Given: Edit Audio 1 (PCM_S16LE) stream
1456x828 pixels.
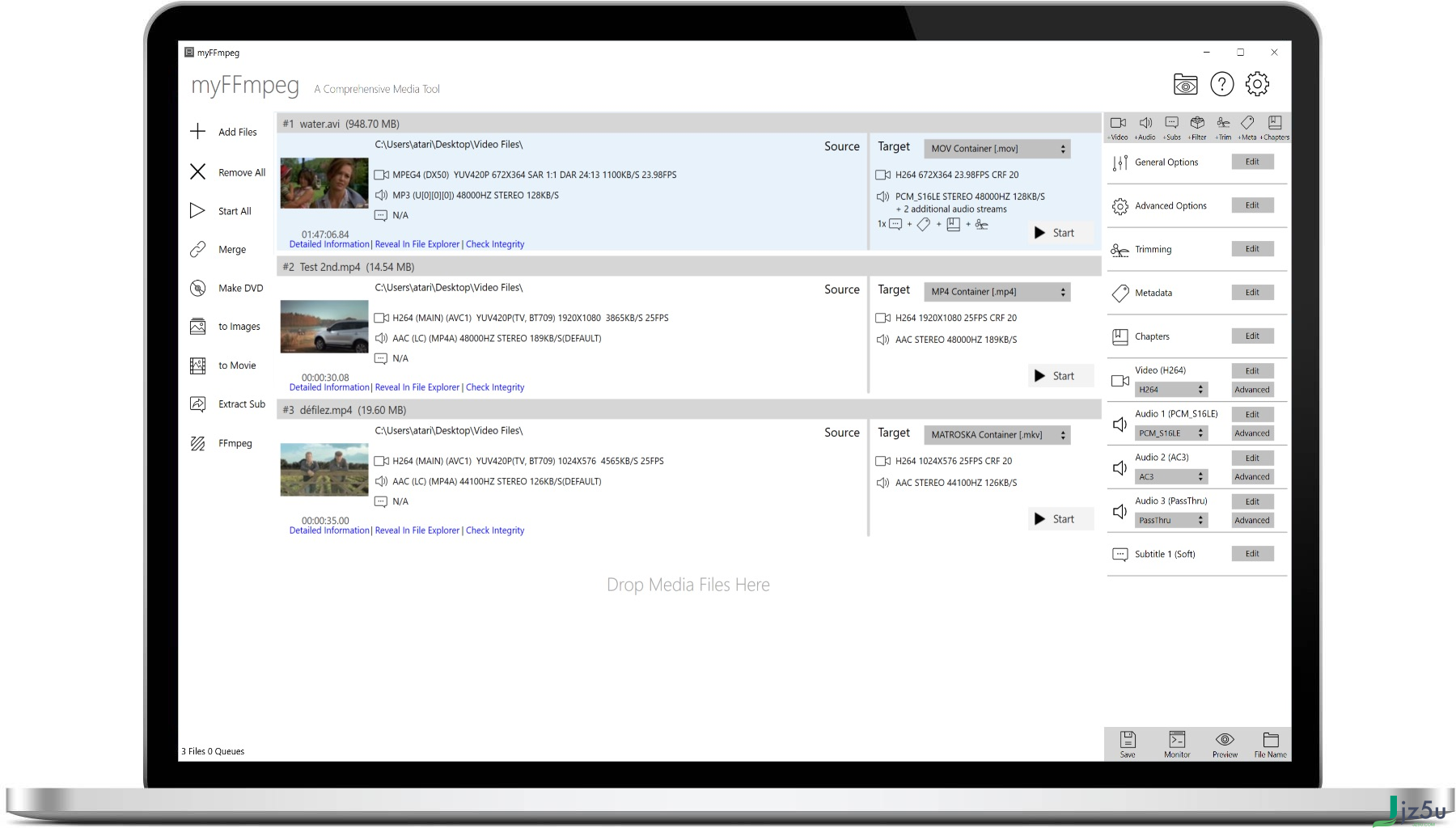Looking at the screenshot, I should 1252,415.
